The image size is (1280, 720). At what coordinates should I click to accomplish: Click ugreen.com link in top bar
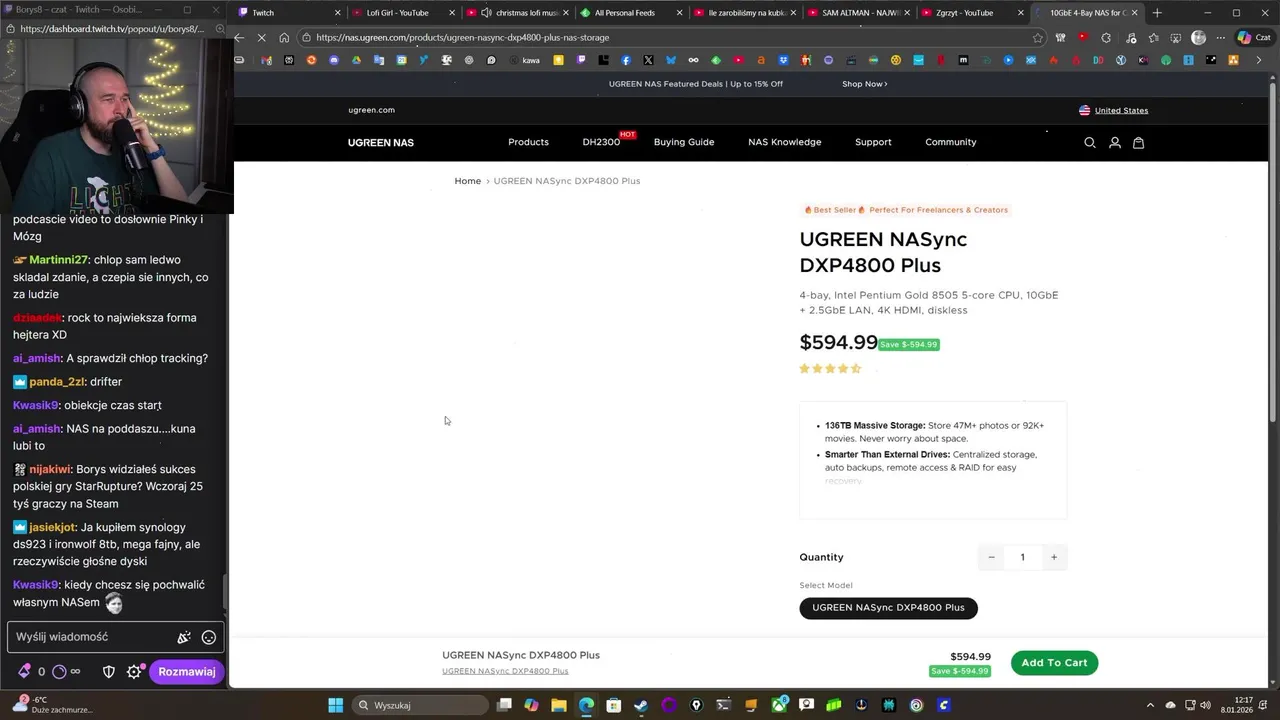click(x=371, y=110)
